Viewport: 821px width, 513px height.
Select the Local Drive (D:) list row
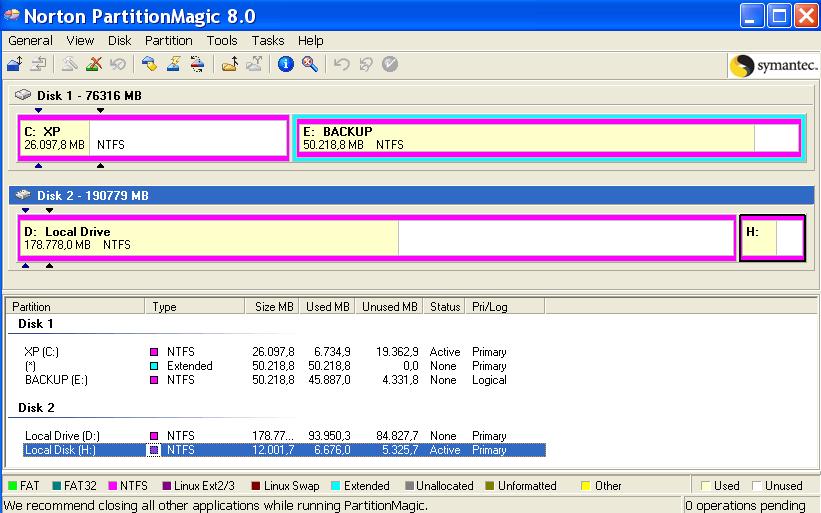click(x=60, y=436)
